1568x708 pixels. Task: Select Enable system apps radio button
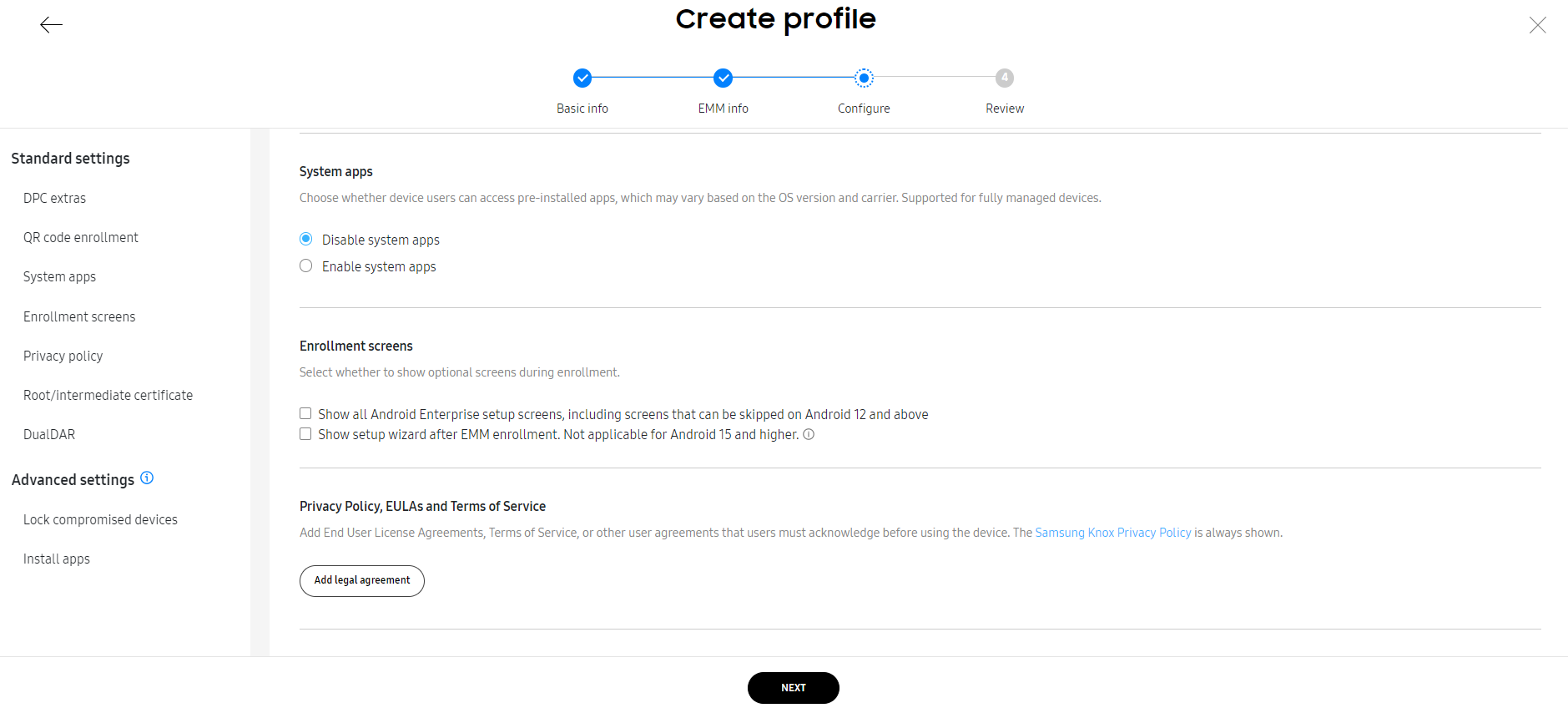[306, 265]
